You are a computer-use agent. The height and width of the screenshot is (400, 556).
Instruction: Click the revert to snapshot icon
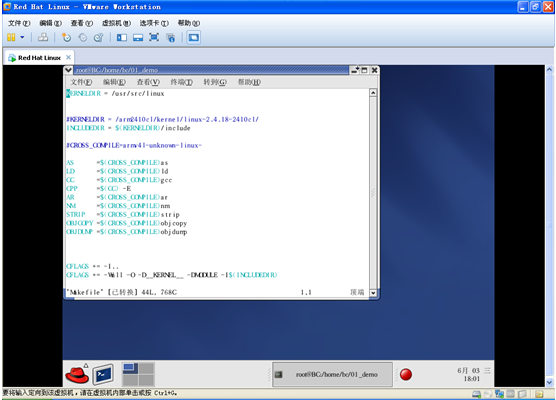point(83,37)
